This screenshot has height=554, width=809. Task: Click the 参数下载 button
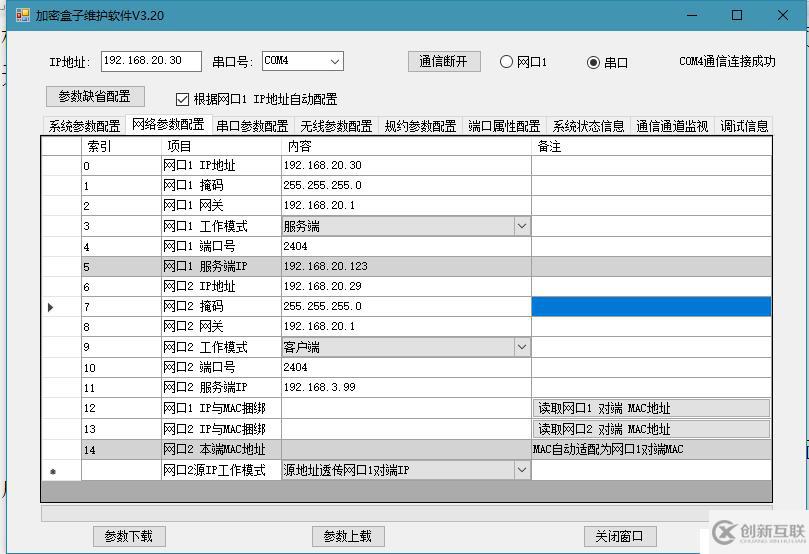point(129,536)
